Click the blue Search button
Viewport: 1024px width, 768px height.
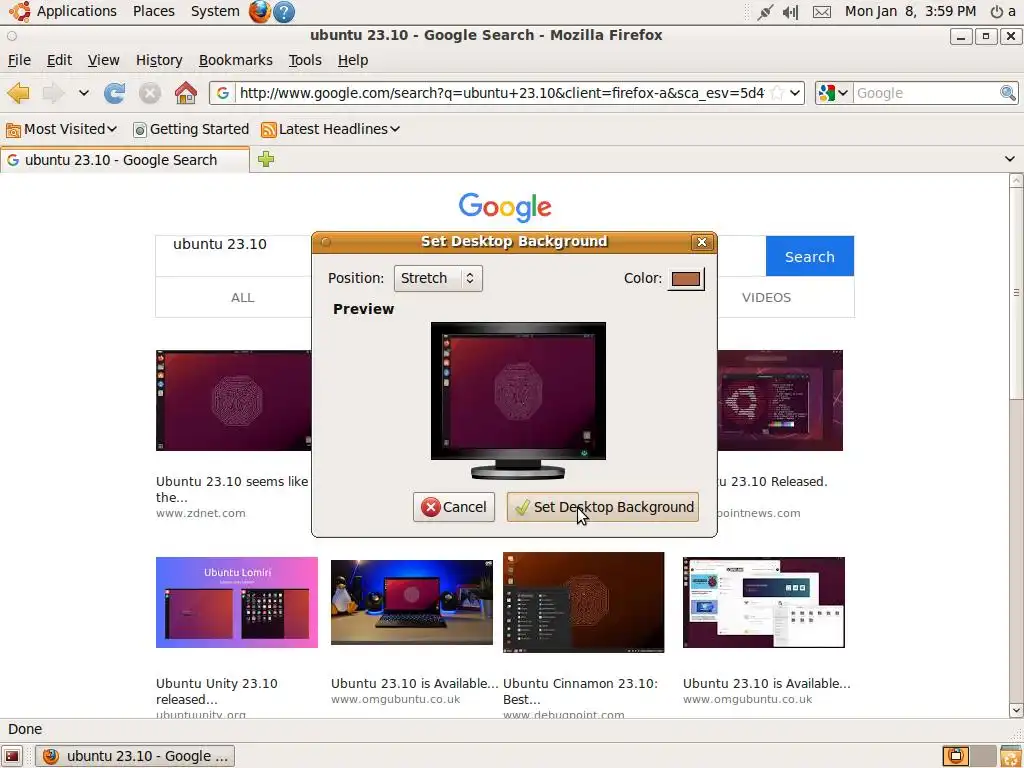coord(809,257)
